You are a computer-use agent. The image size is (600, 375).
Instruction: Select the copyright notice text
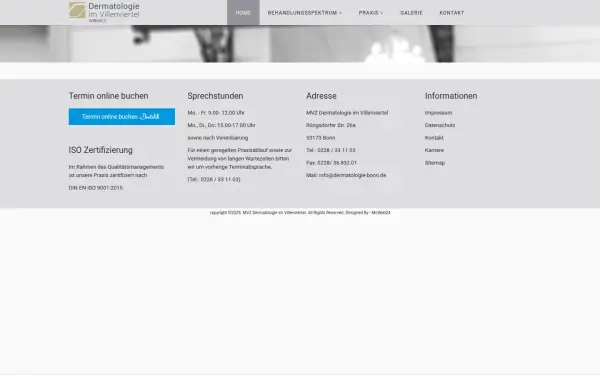pyautogui.click(x=300, y=212)
